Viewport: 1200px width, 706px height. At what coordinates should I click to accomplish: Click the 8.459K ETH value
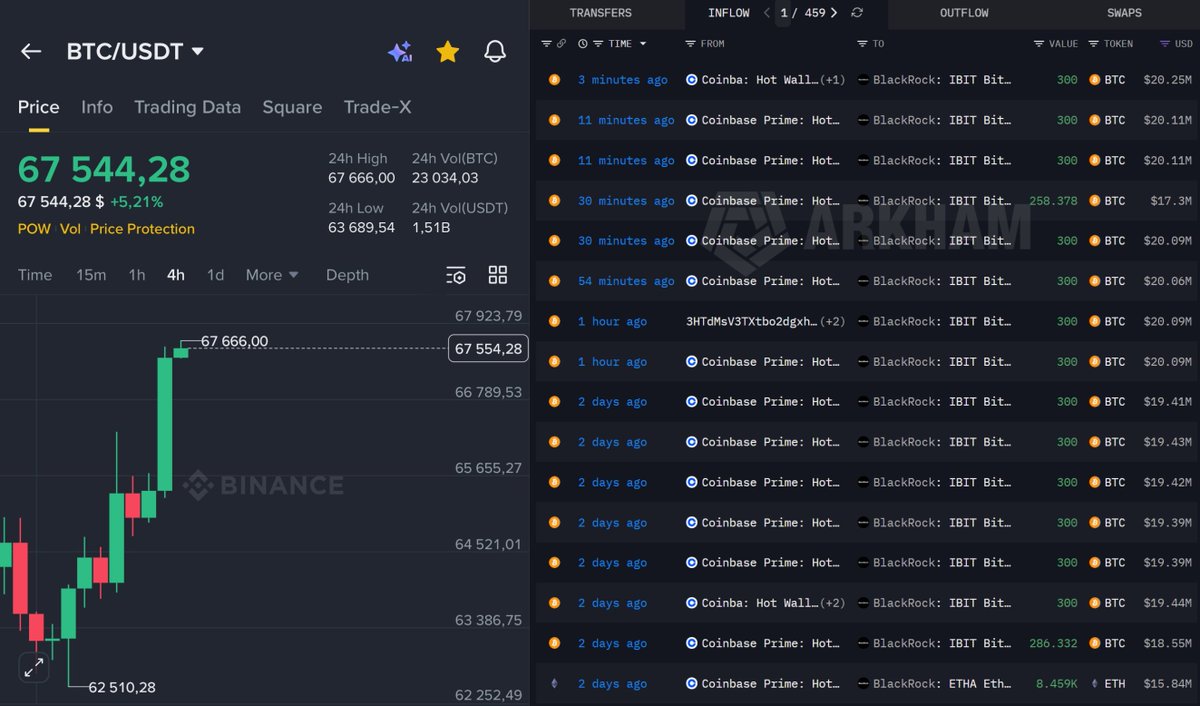click(1059, 684)
